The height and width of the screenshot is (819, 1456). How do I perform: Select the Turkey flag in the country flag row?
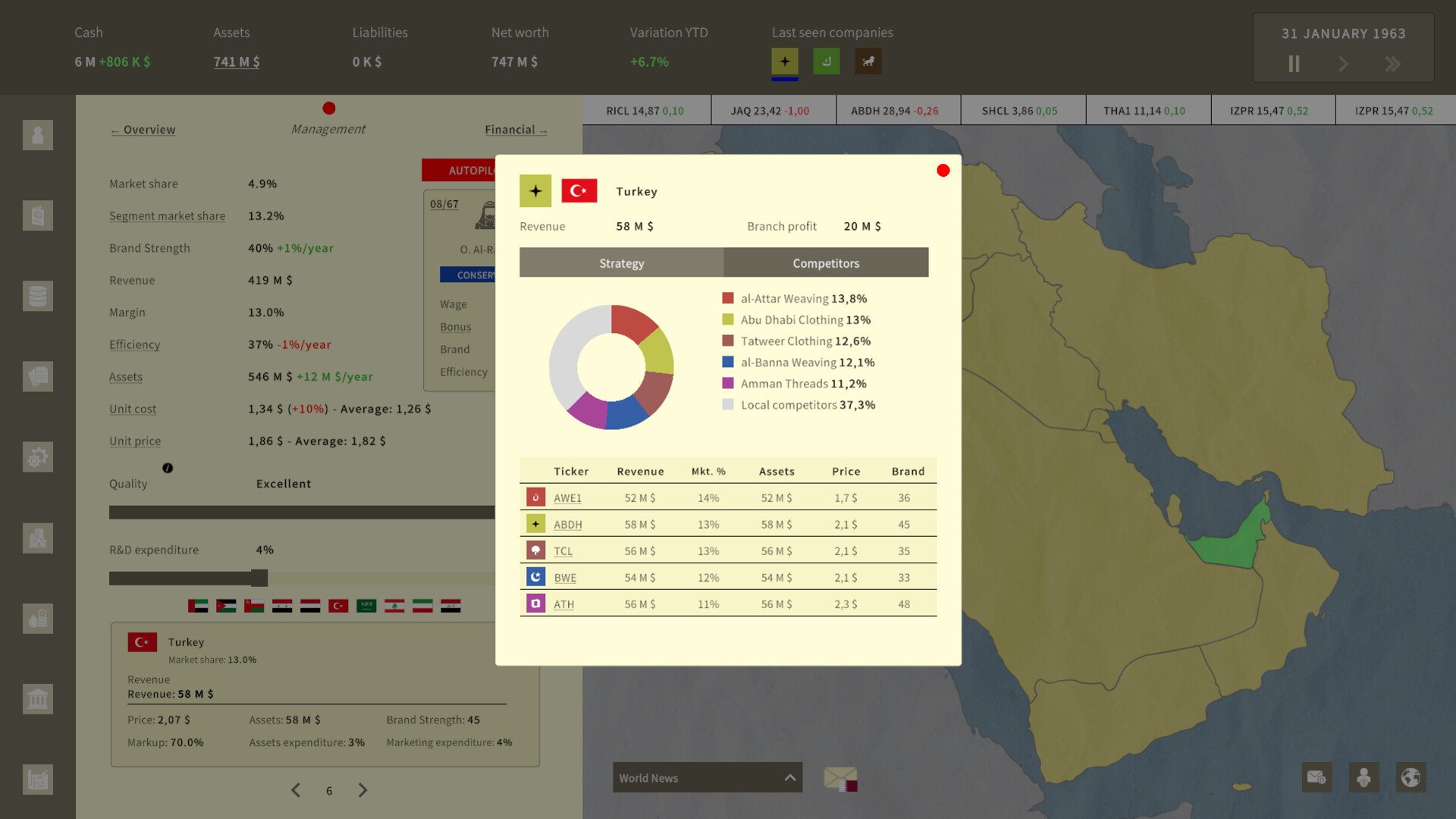[x=338, y=605]
